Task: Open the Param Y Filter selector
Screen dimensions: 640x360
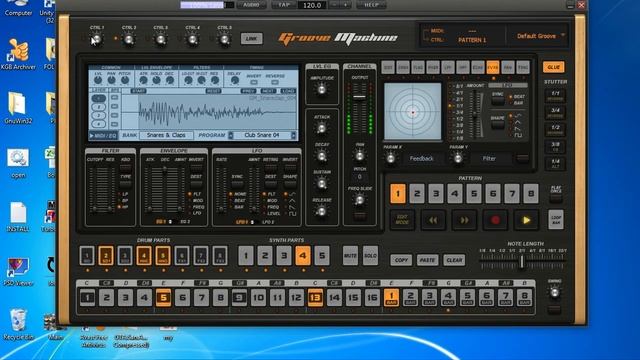Action: tap(489, 158)
